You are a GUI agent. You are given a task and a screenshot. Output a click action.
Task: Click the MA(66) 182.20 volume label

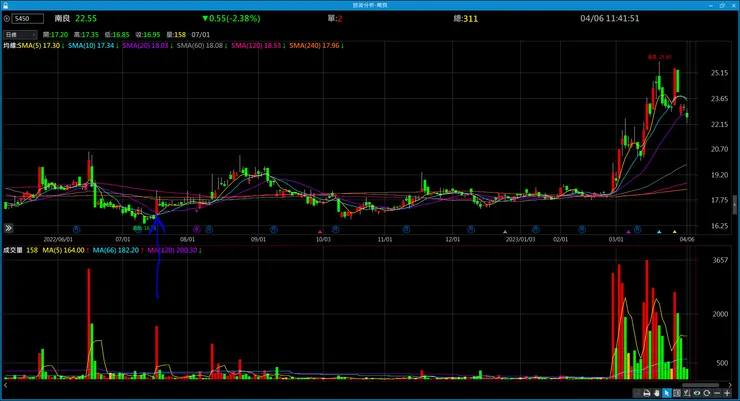pos(118,250)
